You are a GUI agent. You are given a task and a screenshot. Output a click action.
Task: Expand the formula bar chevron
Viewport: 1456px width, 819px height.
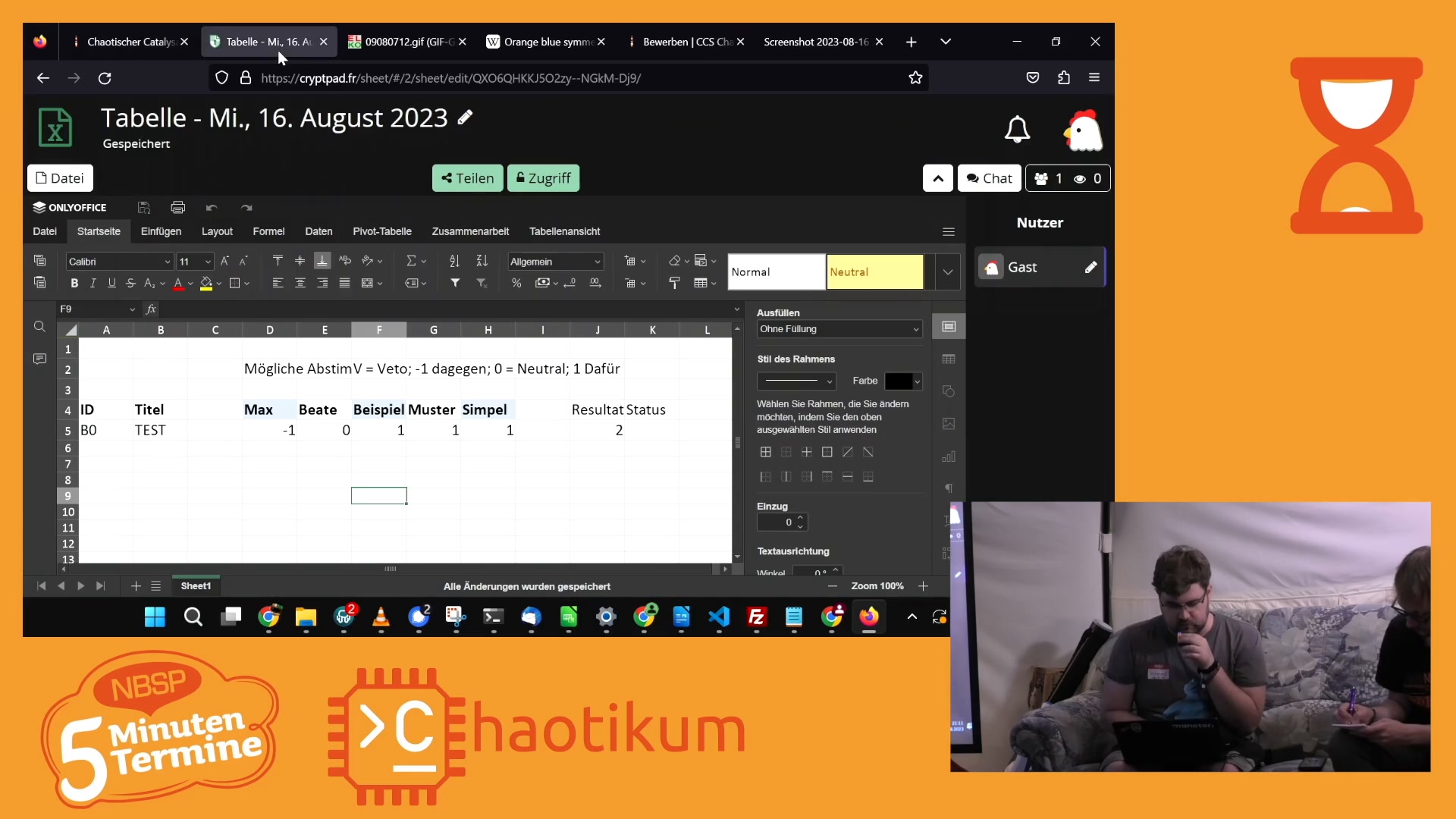[736, 309]
